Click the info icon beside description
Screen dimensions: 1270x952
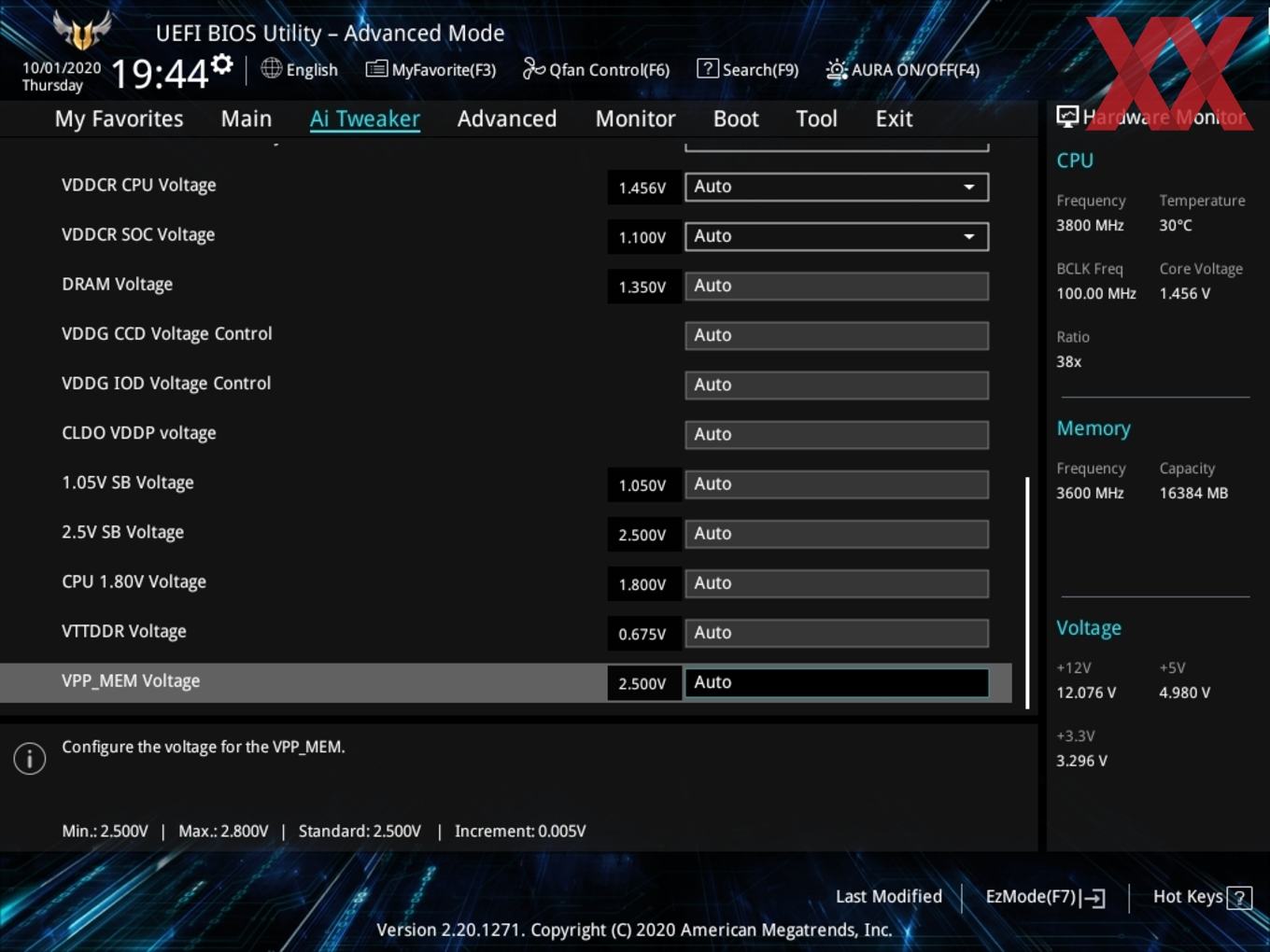coord(30,759)
